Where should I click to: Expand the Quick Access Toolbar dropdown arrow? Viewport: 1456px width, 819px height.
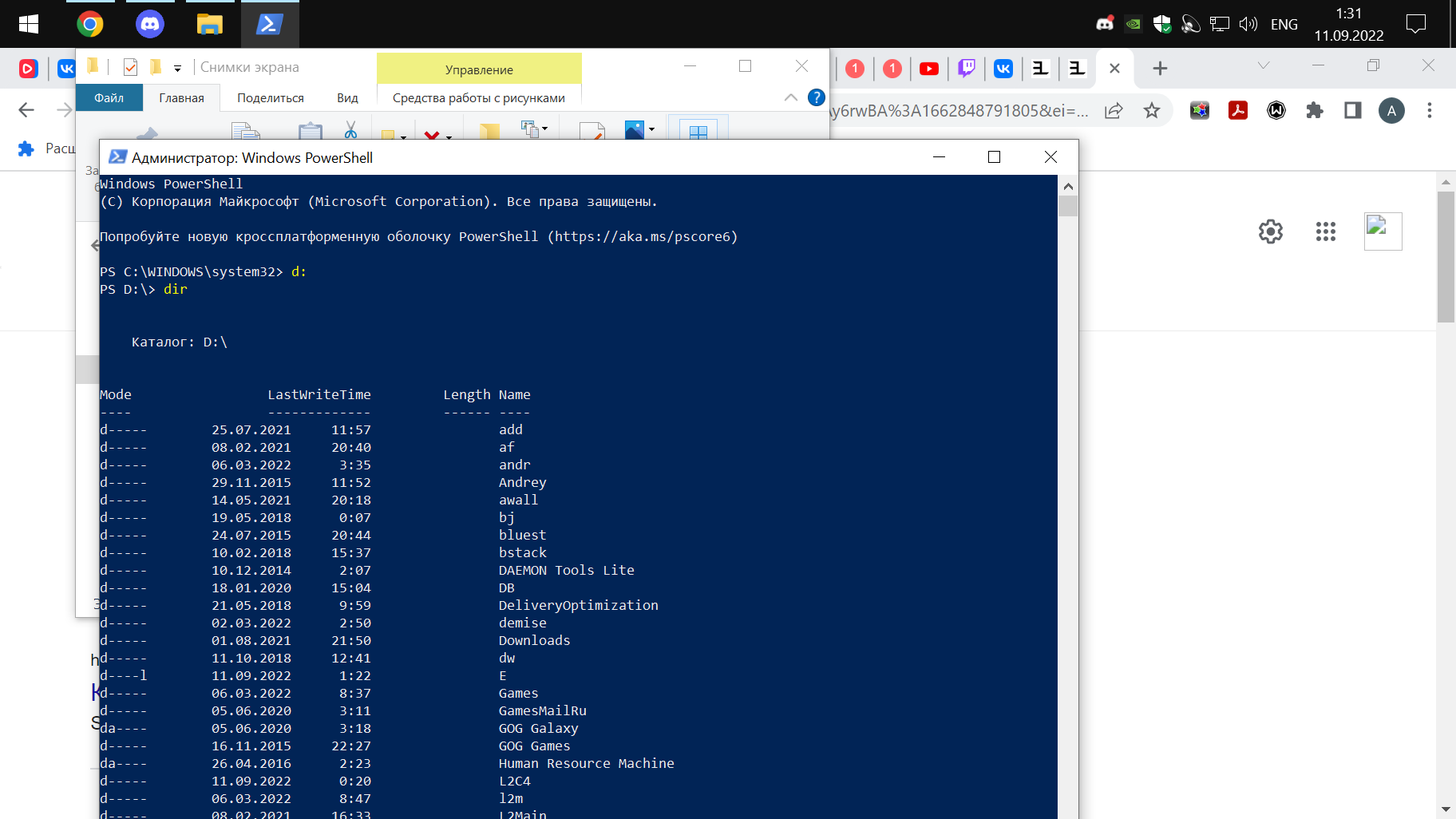pos(177,68)
